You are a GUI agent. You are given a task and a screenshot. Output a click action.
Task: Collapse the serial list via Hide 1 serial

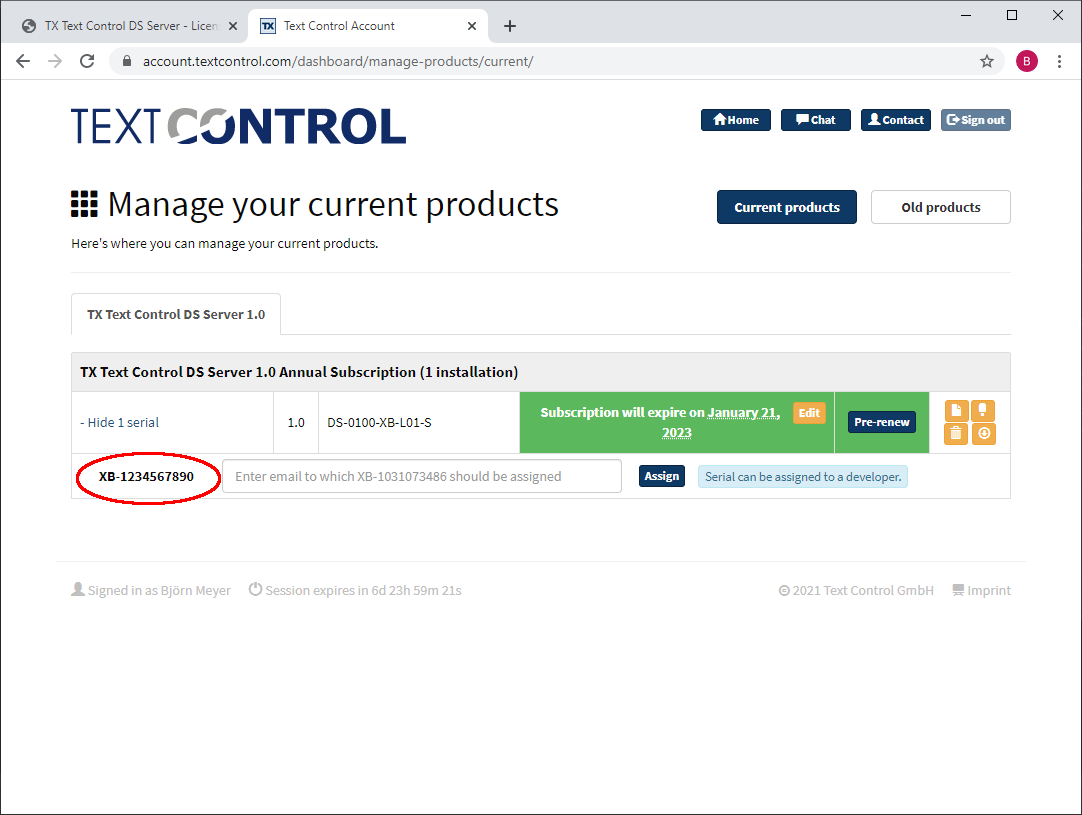coord(119,422)
